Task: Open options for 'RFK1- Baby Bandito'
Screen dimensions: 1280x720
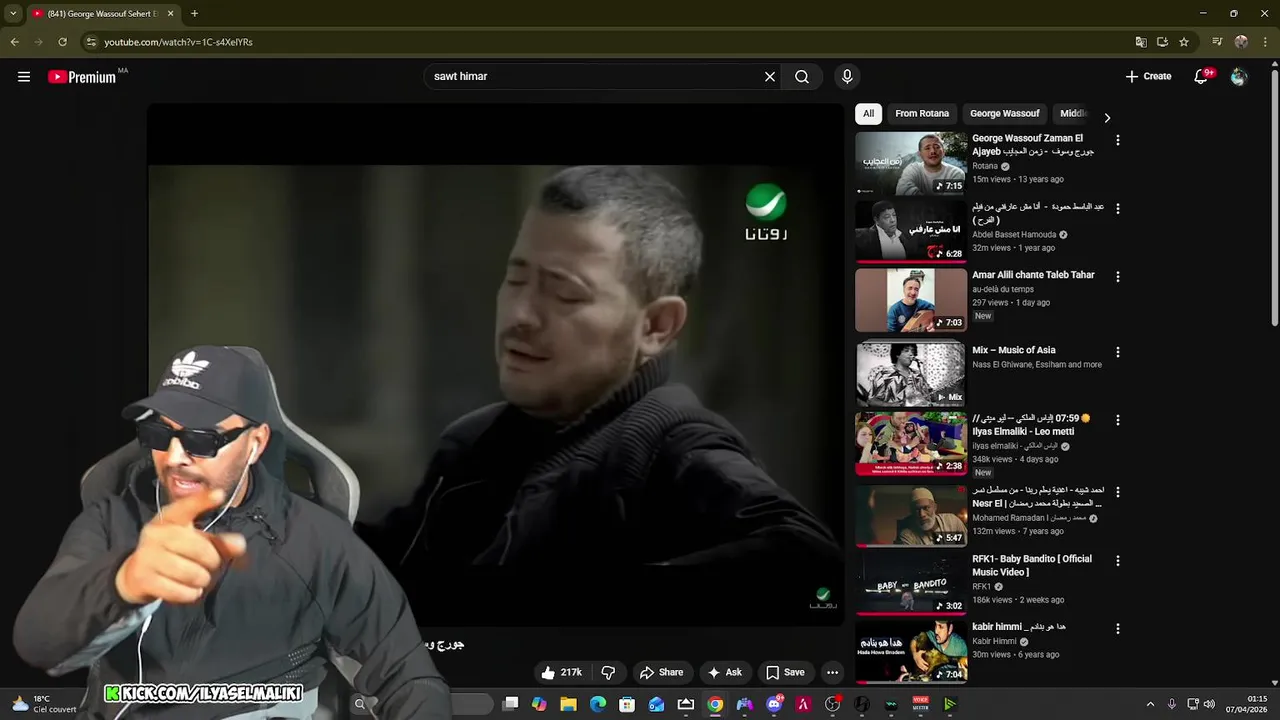Action: (x=1118, y=561)
